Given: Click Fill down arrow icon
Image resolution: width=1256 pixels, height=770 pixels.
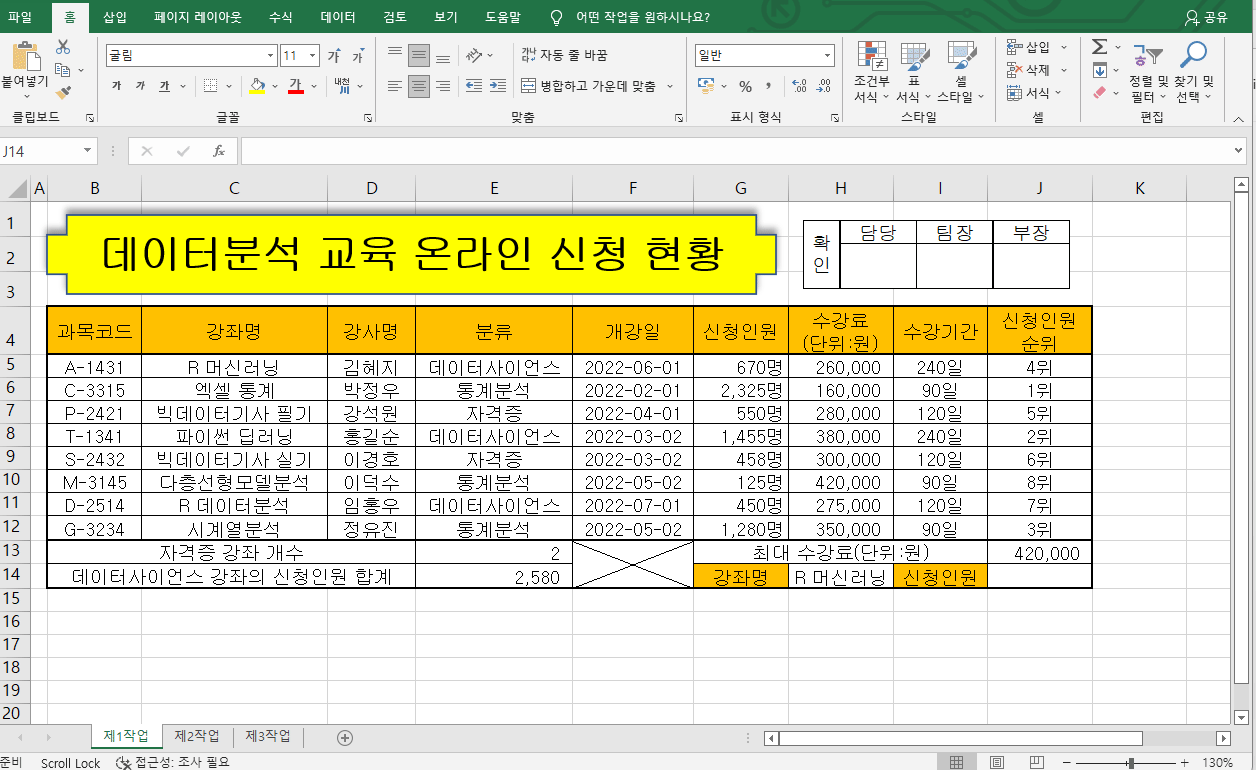Looking at the screenshot, I should [x=1099, y=70].
